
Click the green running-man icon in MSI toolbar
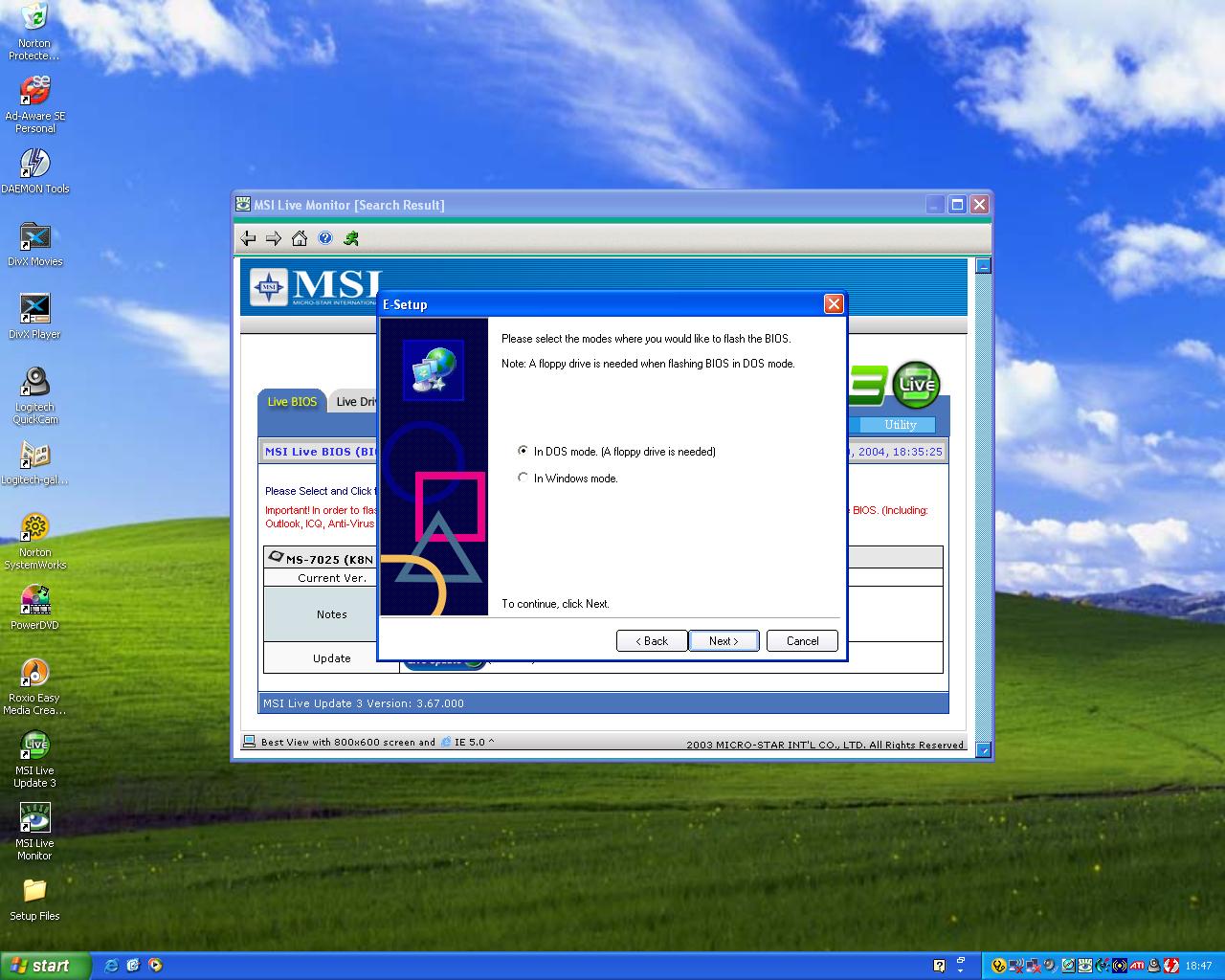coord(352,238)
